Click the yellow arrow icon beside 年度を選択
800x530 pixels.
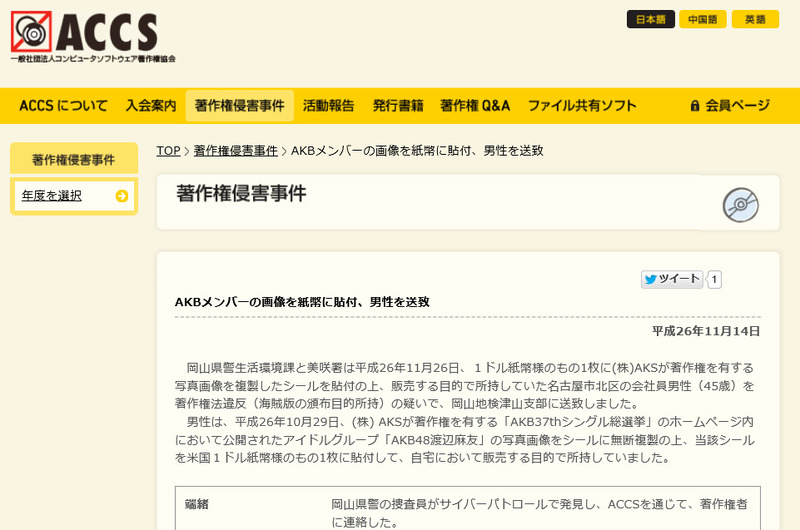(122, 196)
